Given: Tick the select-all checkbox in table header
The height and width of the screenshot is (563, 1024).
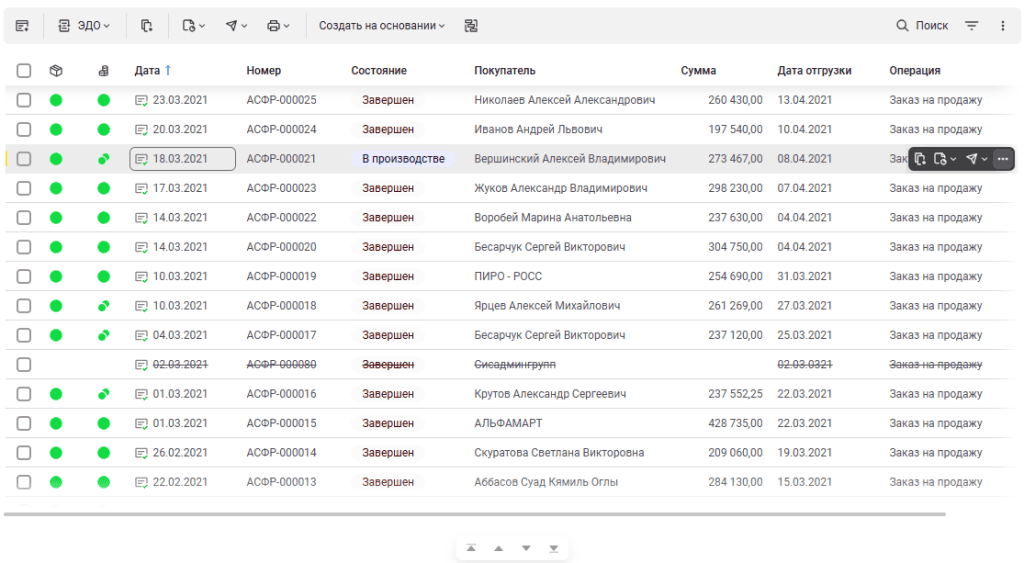Looking at the screenshot, I should point(24,71).
